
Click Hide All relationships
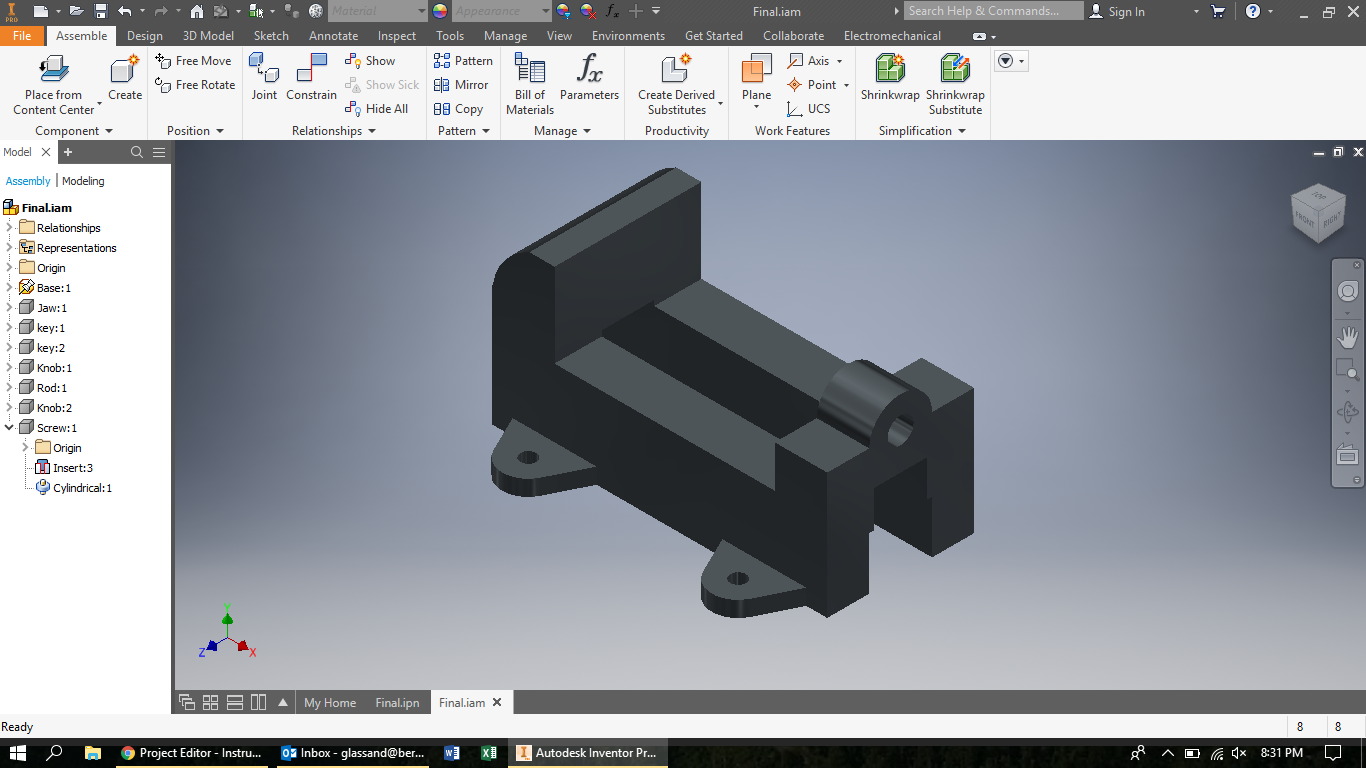click(376, 109)
